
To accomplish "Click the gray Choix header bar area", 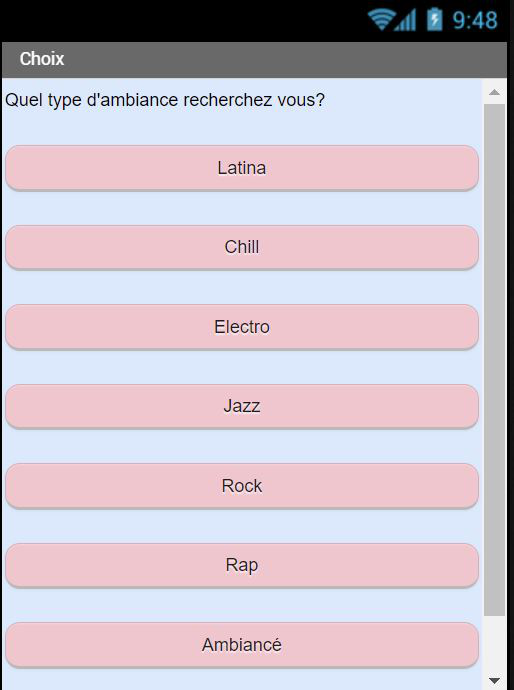I will pos(254,60).
